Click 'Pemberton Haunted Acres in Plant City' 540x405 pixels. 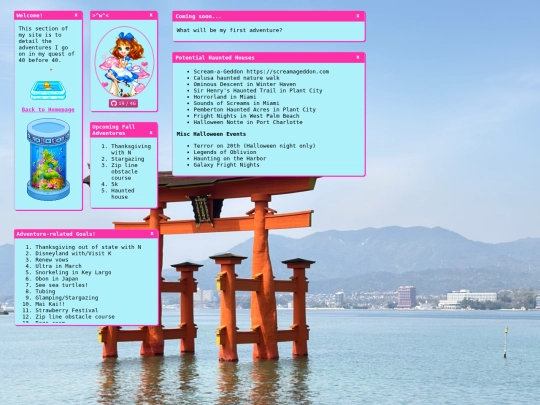tap(255, 110)
